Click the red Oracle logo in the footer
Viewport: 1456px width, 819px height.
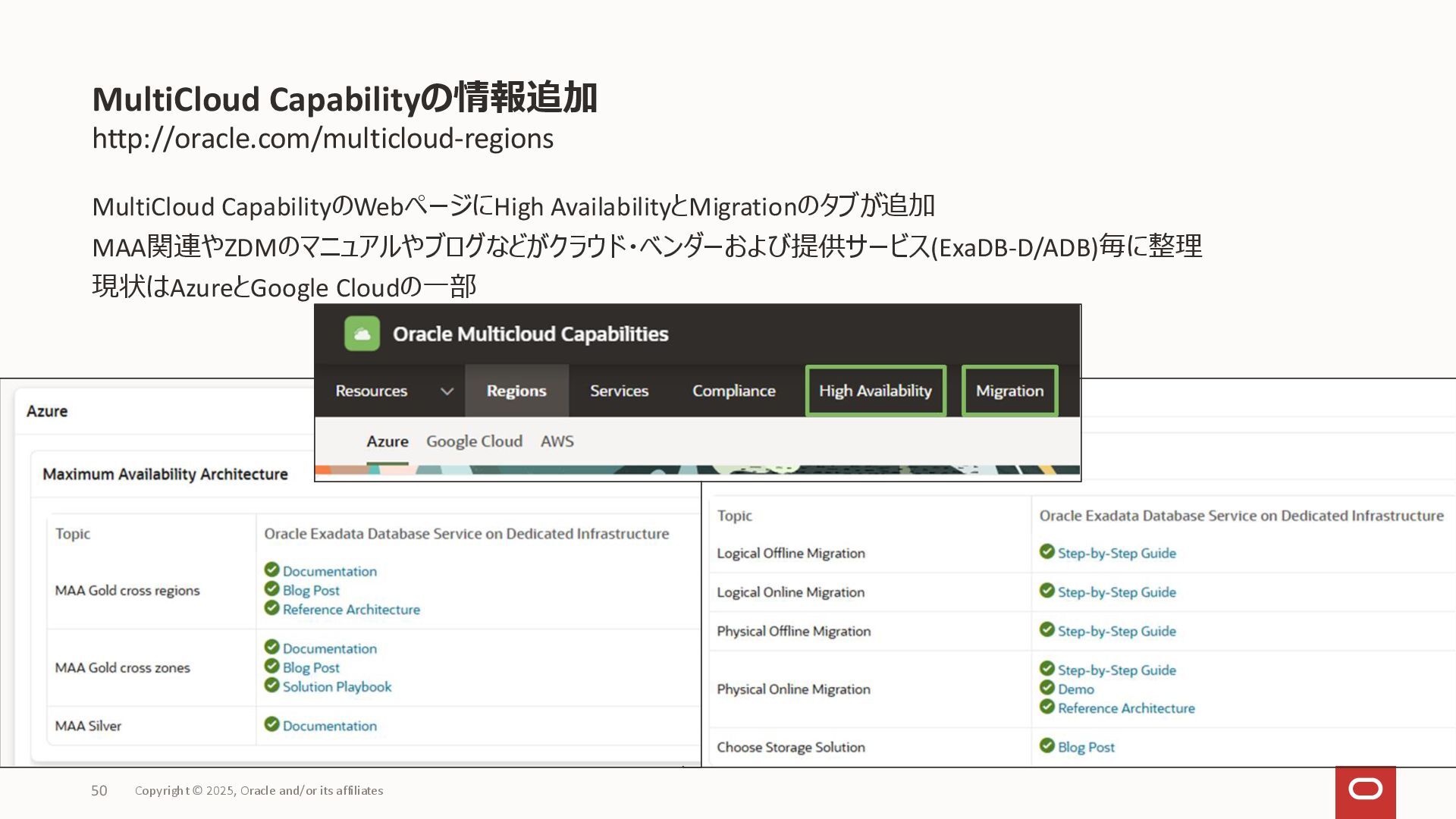(x=1365, y=790)
